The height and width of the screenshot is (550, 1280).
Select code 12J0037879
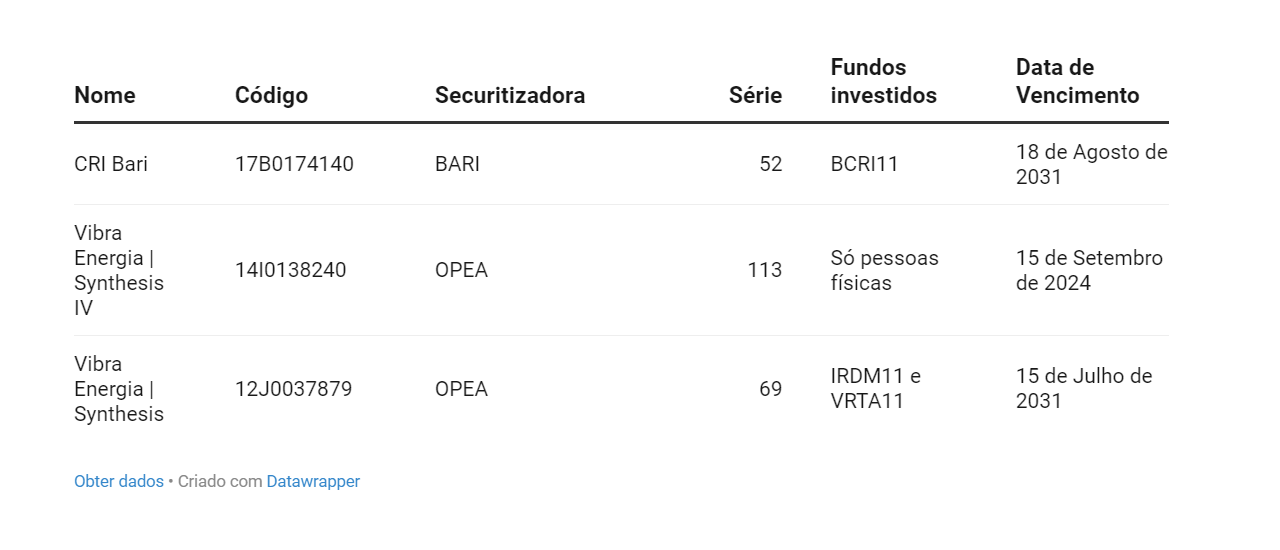(294, 389)
